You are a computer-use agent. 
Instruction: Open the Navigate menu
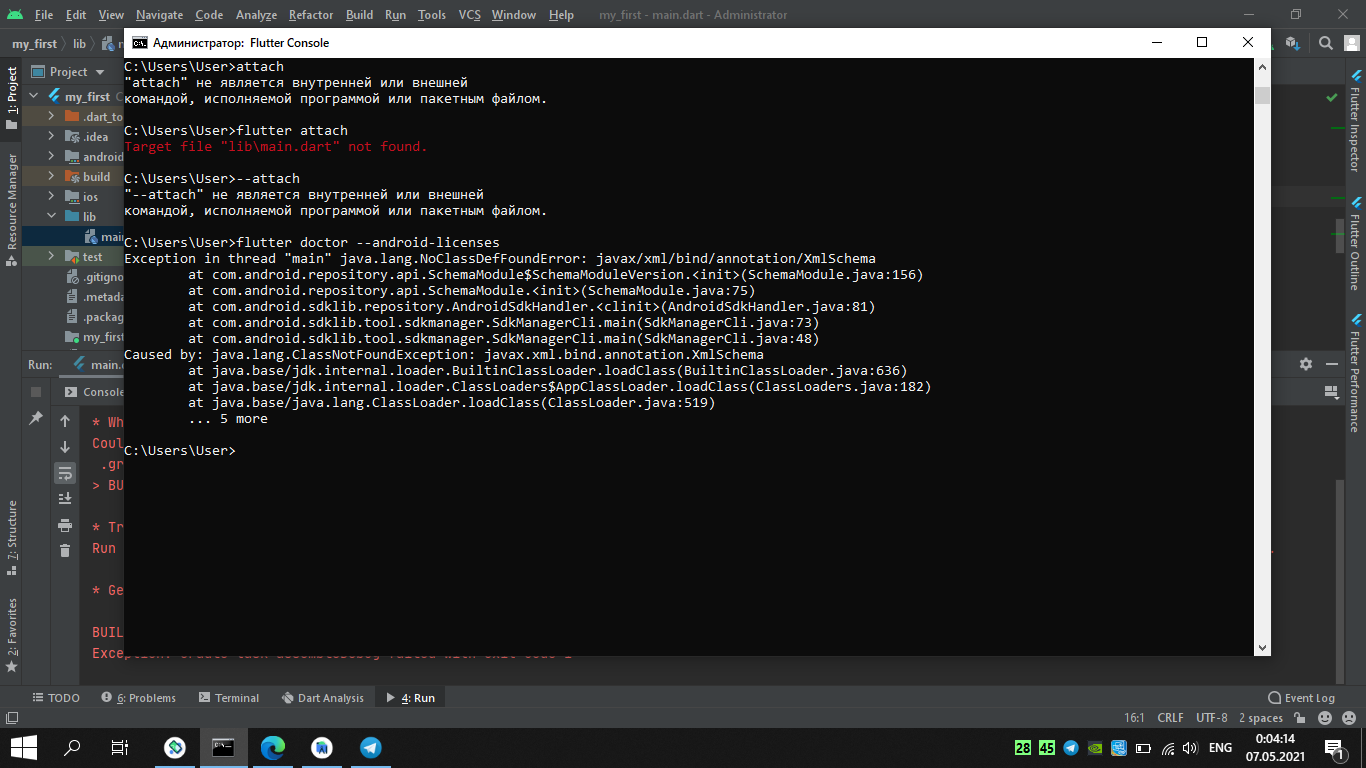point(159,15)
